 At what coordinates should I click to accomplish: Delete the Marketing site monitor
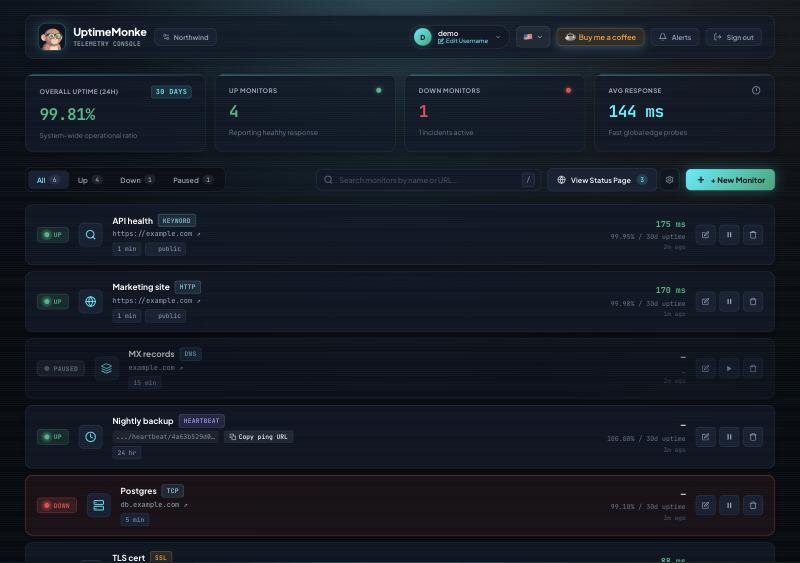[753, 302]
